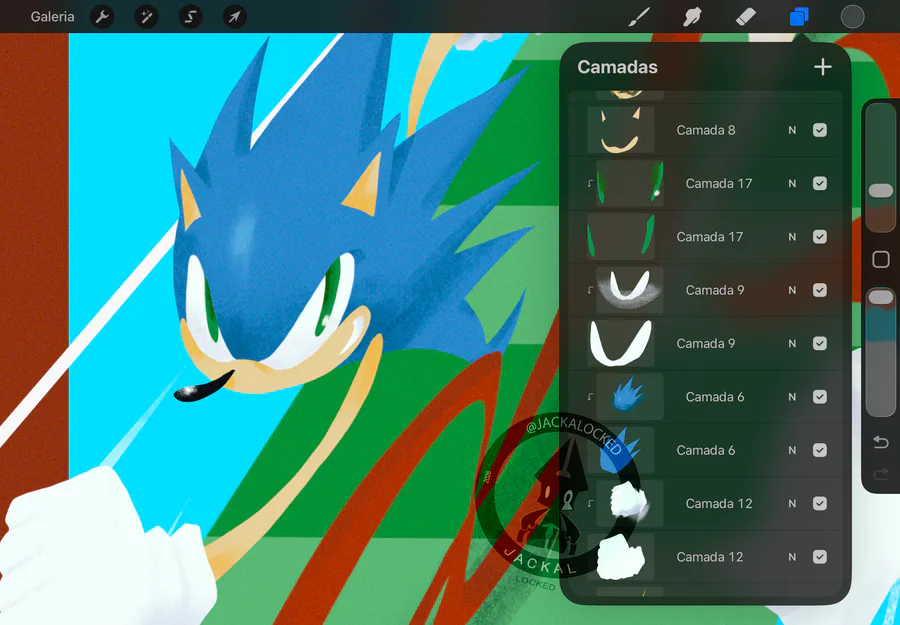
Task: Select the Smudge finger tool
Action: pos(692,17)
